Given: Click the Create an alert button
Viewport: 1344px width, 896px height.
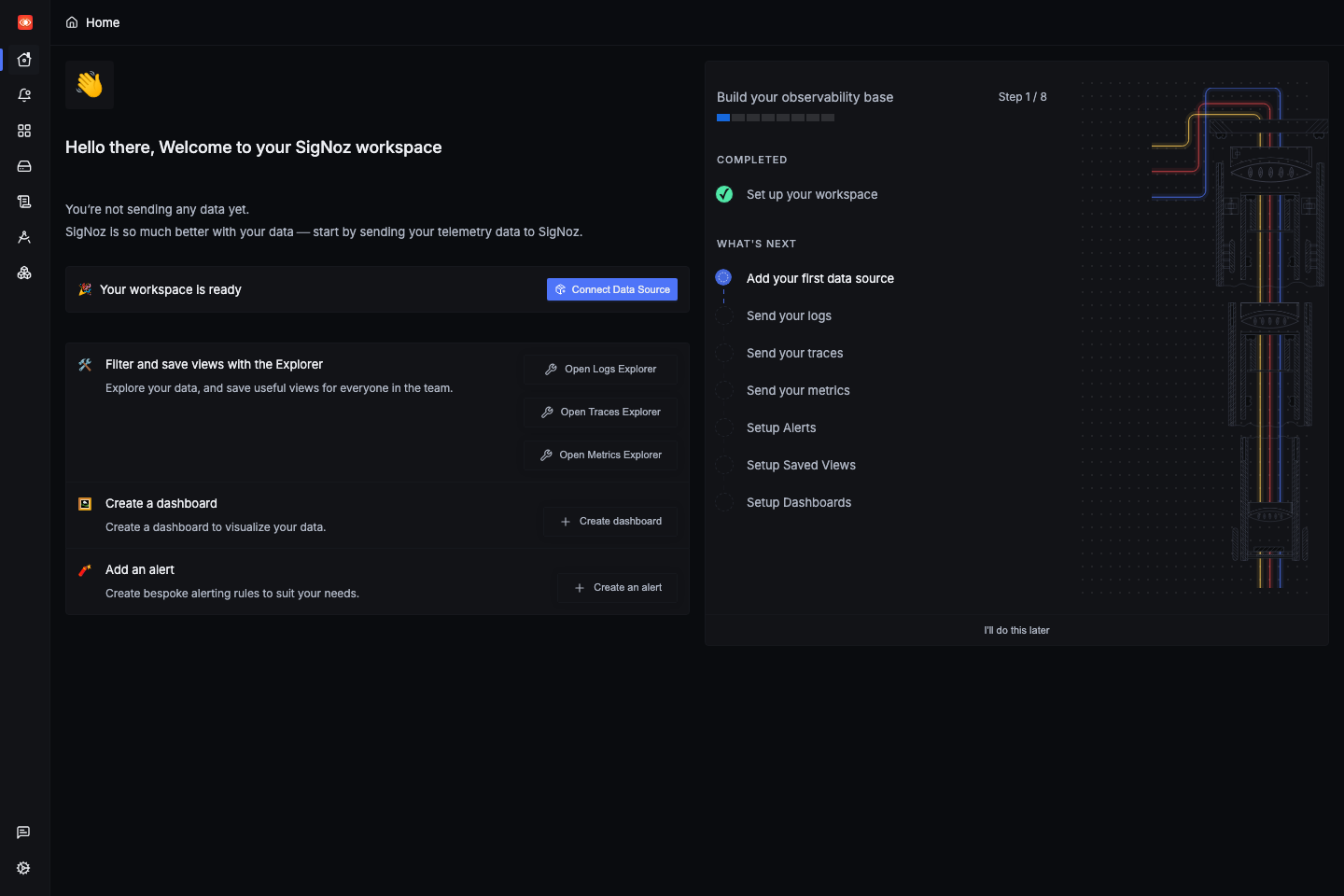Looking at the screenshot, I should pos(618,588).
